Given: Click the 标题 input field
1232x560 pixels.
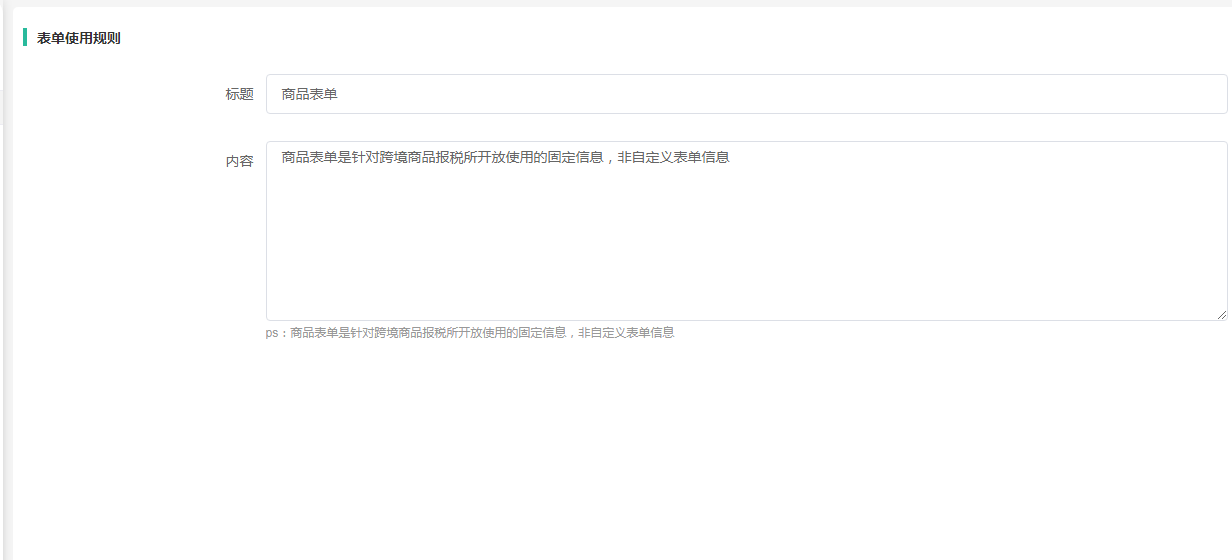Looking at the screenshot, I should (x=746, y=94).
